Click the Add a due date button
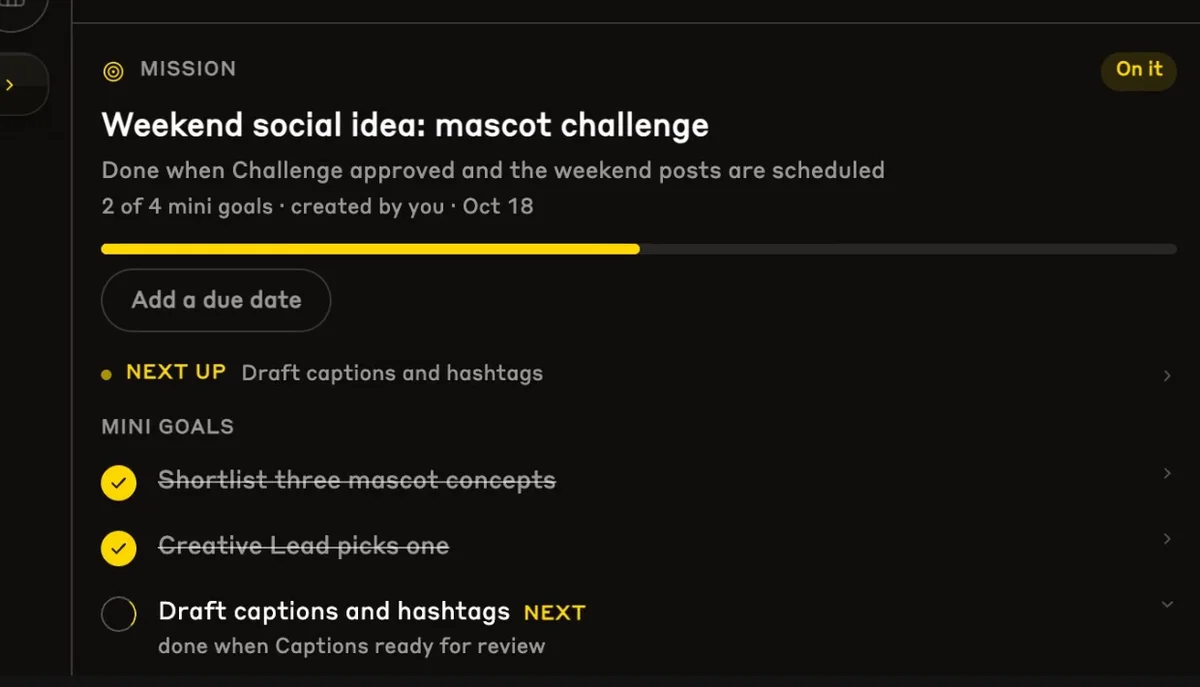 tap(216, 300)
